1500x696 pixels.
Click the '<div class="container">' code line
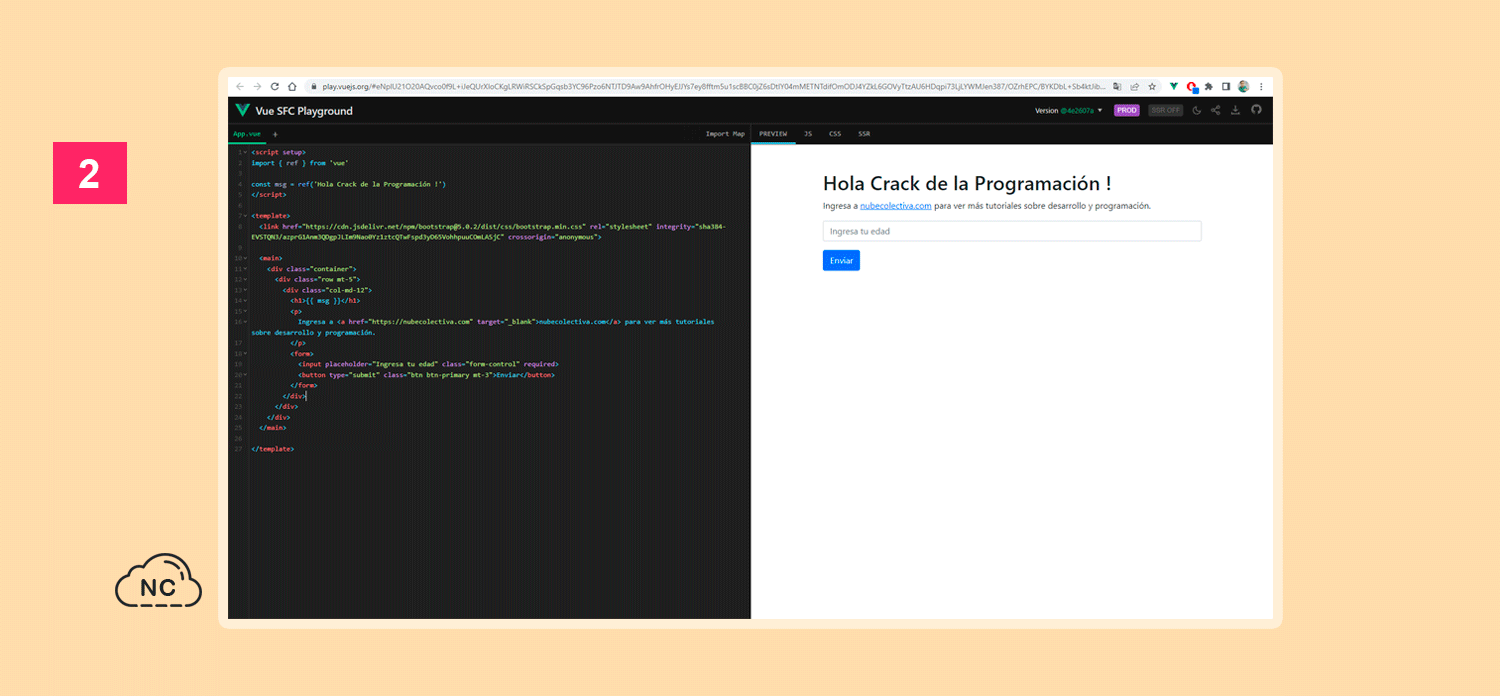click(x=311, y=269)
